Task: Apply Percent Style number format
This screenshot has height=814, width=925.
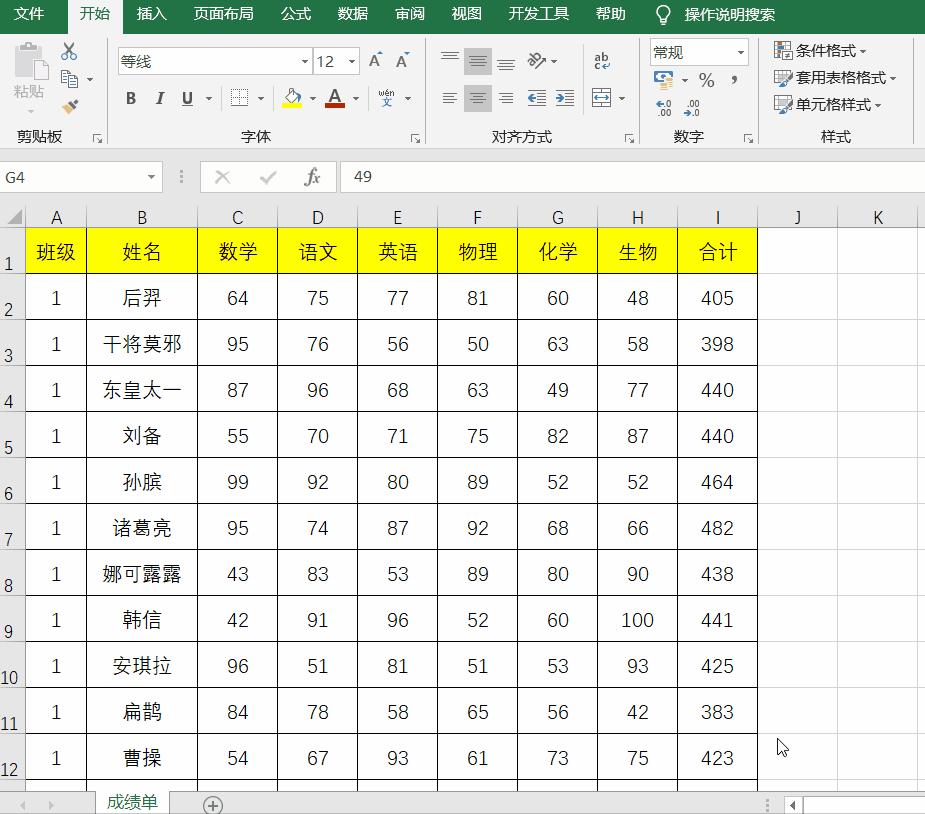Action: (x=708, y=79)
